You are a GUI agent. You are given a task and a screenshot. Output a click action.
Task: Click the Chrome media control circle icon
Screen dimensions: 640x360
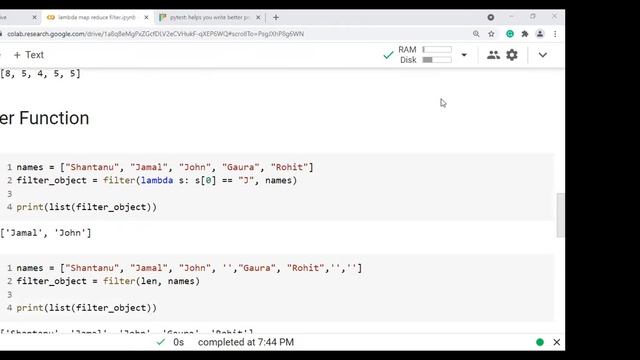[x=491, y=17]
